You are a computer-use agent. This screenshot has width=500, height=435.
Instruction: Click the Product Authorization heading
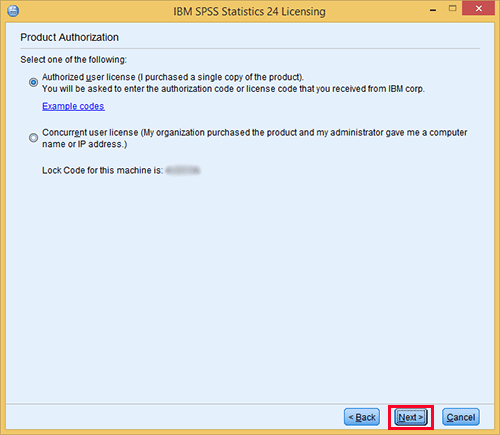[69, 37]
